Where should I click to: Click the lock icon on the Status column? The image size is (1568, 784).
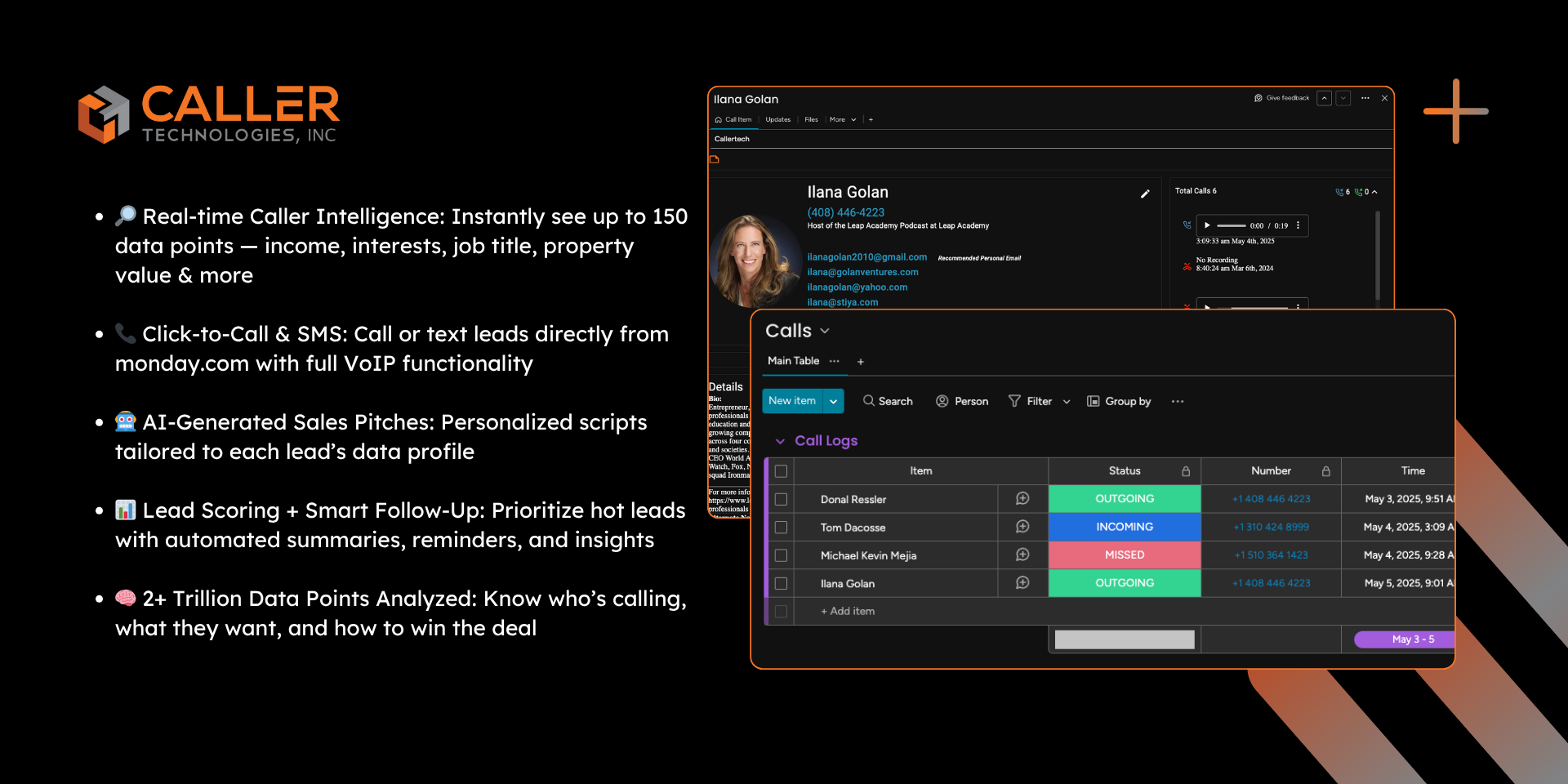pos(1186,471)
